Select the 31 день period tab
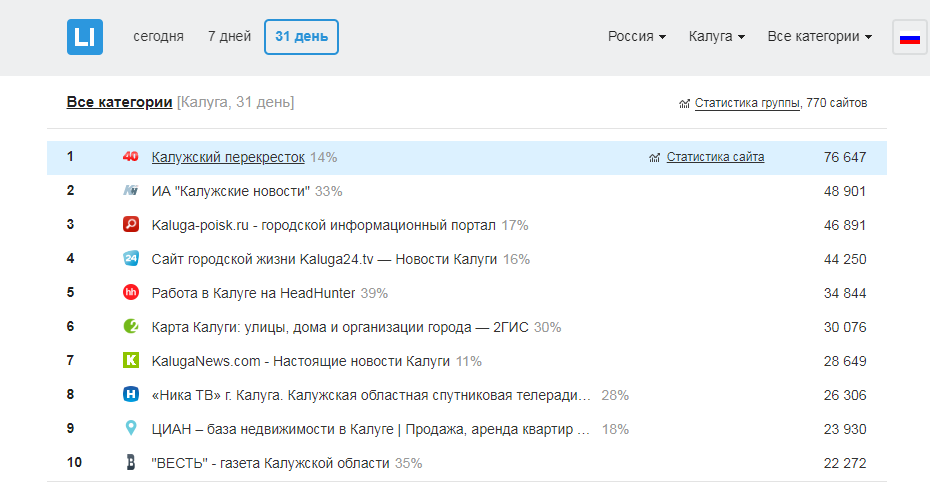The image size is (930, 482). [301, 37]
